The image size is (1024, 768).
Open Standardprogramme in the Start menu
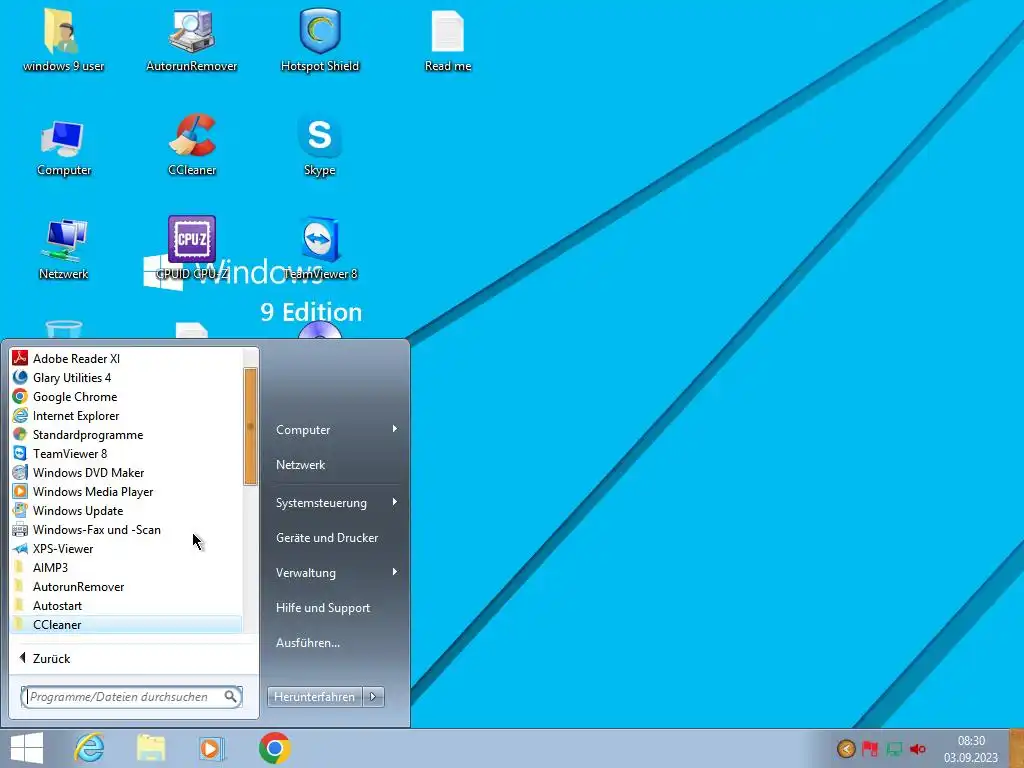(126, 434)
